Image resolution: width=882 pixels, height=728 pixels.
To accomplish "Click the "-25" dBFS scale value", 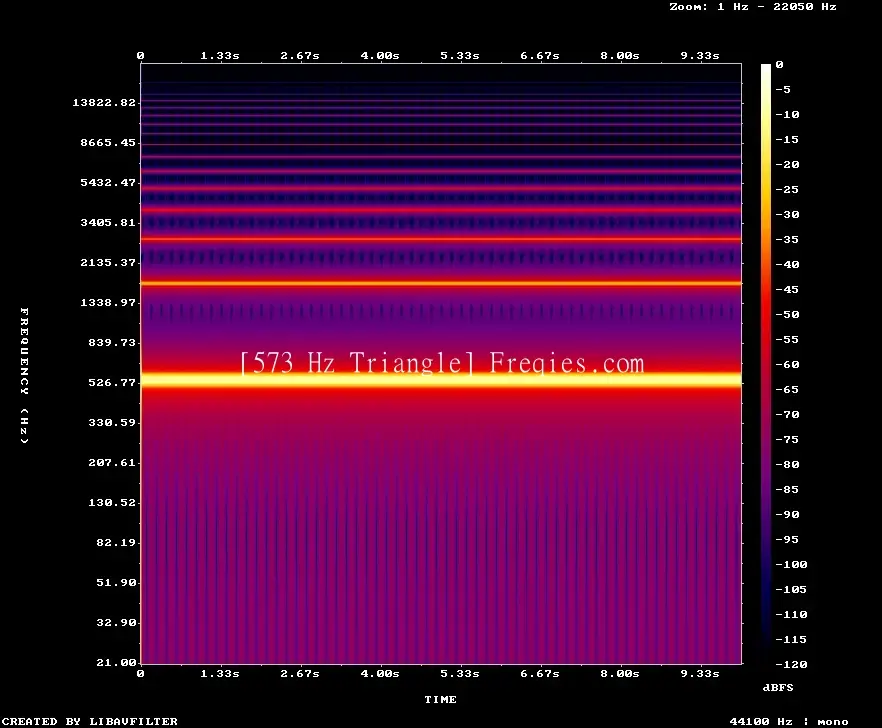I will coord(787,190).
